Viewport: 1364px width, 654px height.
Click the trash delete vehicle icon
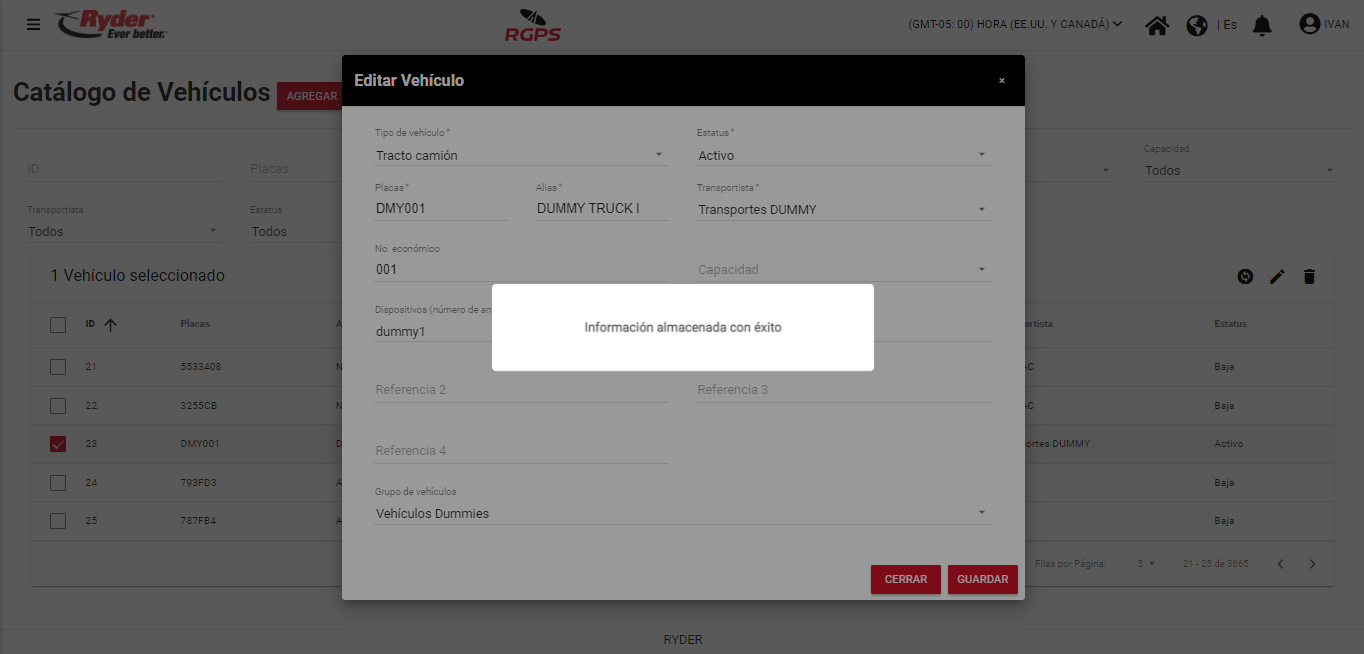coord(1309,277)
